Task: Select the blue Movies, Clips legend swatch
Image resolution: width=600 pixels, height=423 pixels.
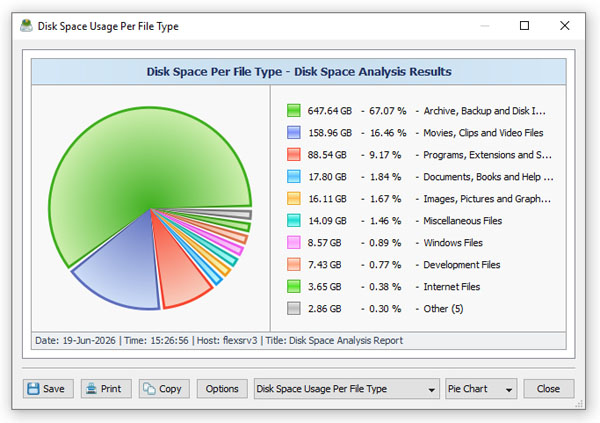Action: (x=293, y=132)
